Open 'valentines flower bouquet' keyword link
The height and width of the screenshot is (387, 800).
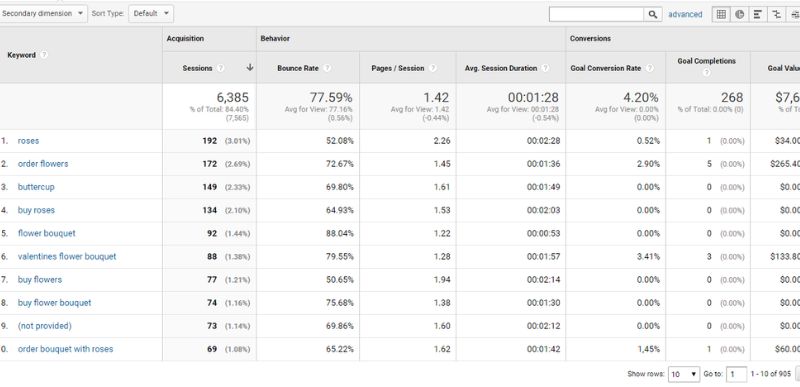click(x=67, y=256)
